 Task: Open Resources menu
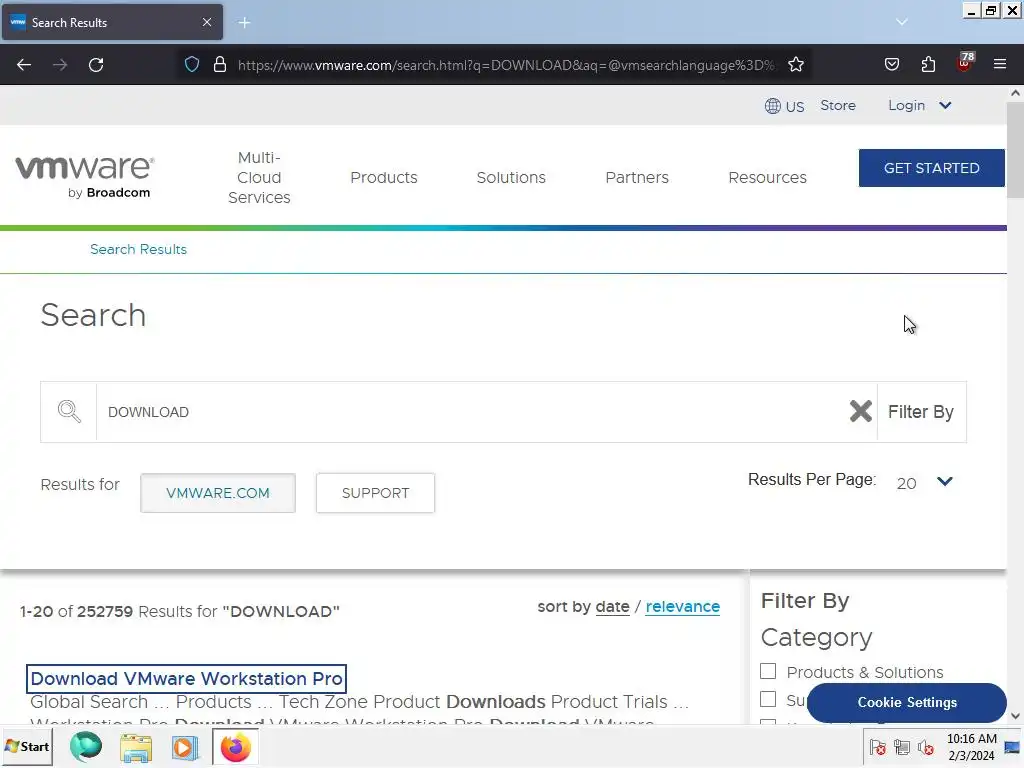(x=768, y=178)
